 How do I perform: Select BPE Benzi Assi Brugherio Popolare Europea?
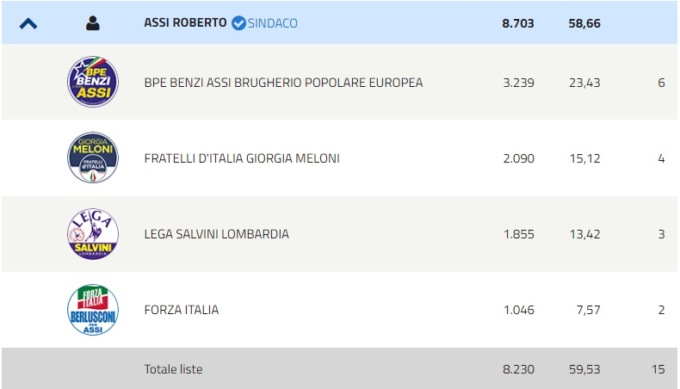pos(283,82)
